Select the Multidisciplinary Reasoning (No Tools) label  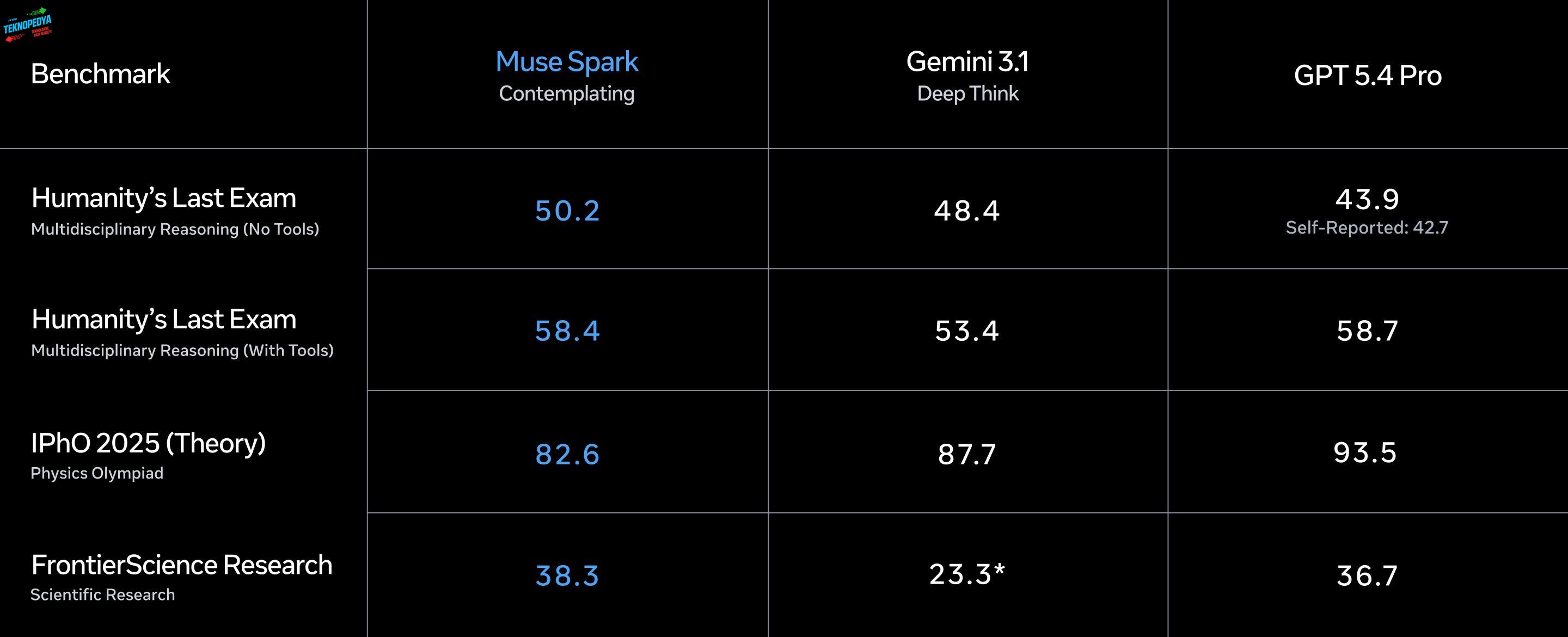[175, 230]
